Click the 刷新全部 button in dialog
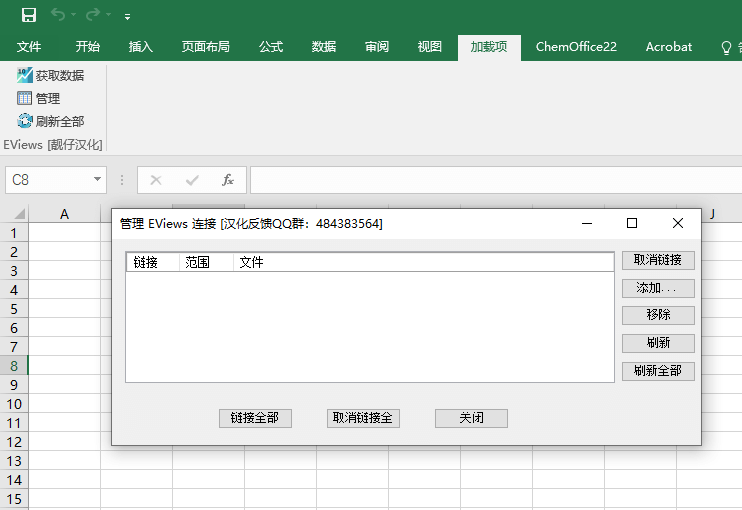The width and height of the screenshot is (742, 510). (x=658, y=370)
